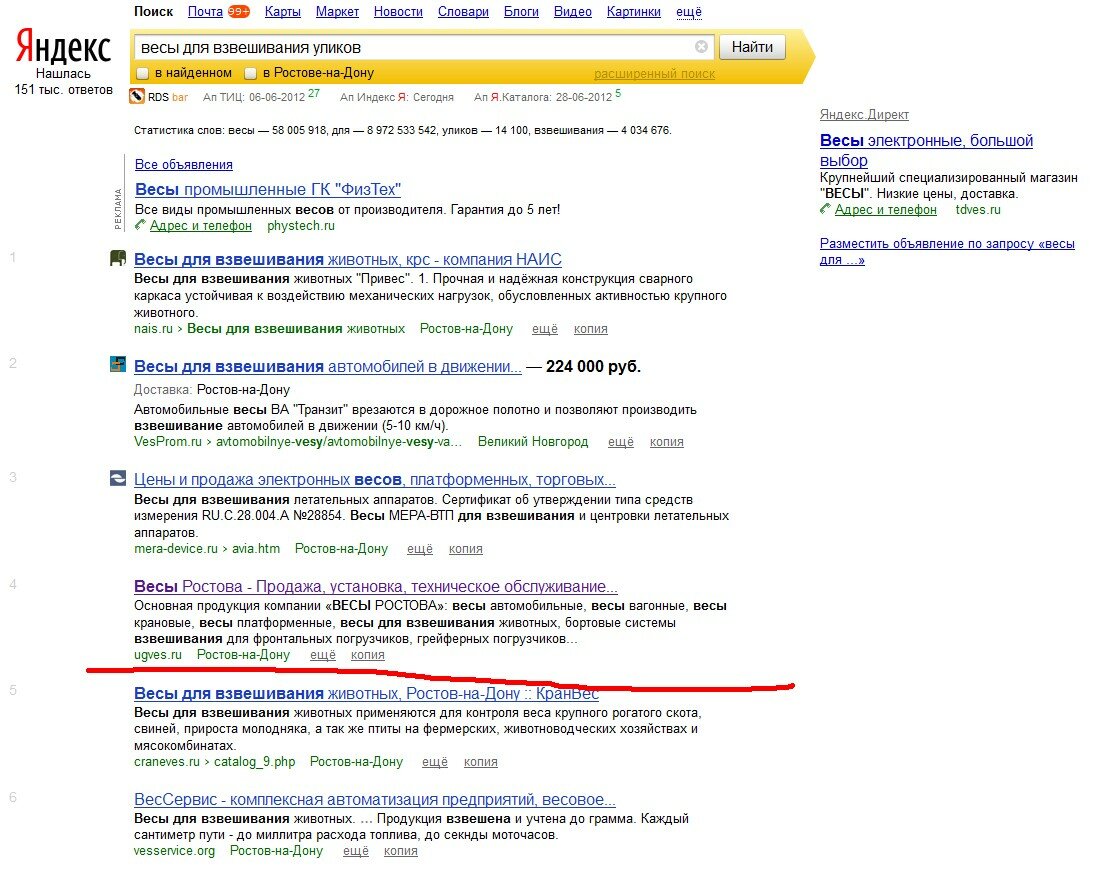This screenshot has width=1108, height=879.
Task: Open the Блоги tab
Action: click(x=521, y=12)
